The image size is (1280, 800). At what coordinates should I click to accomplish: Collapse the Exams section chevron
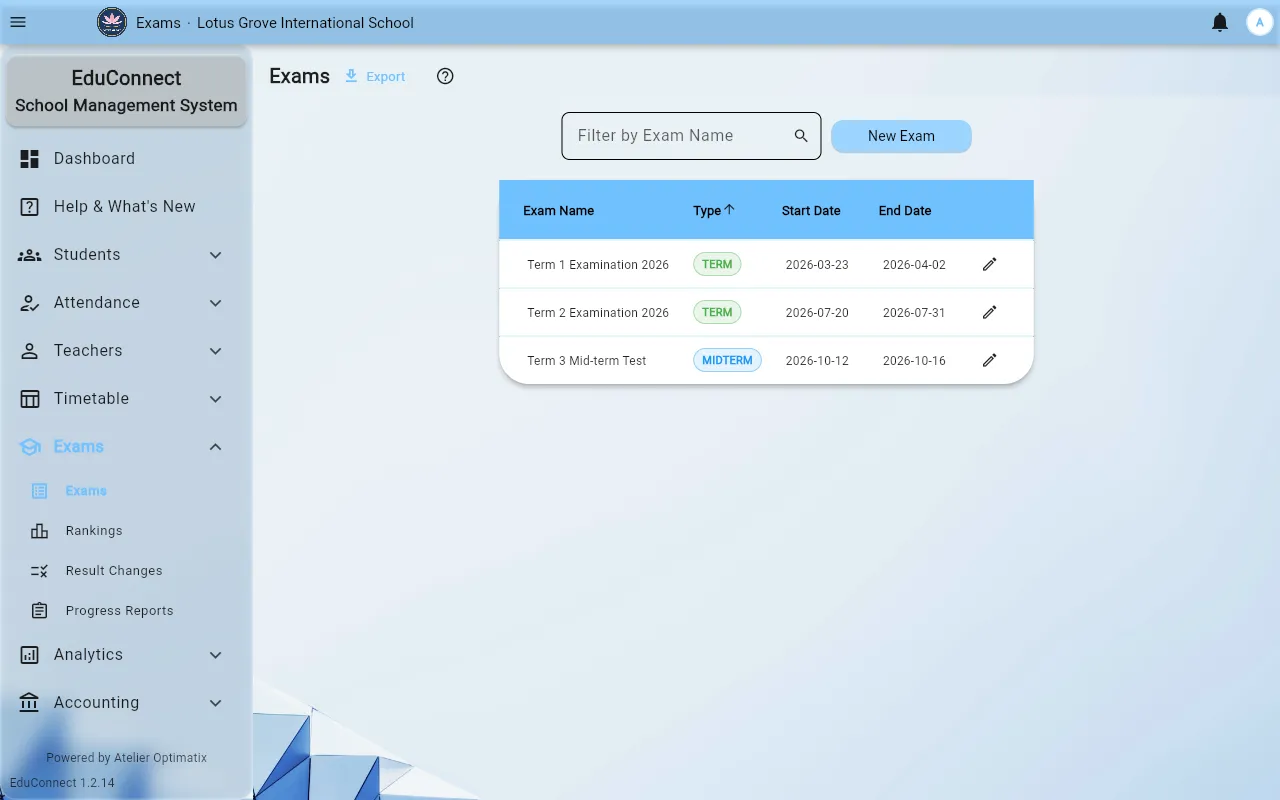(x=216, y=447)
